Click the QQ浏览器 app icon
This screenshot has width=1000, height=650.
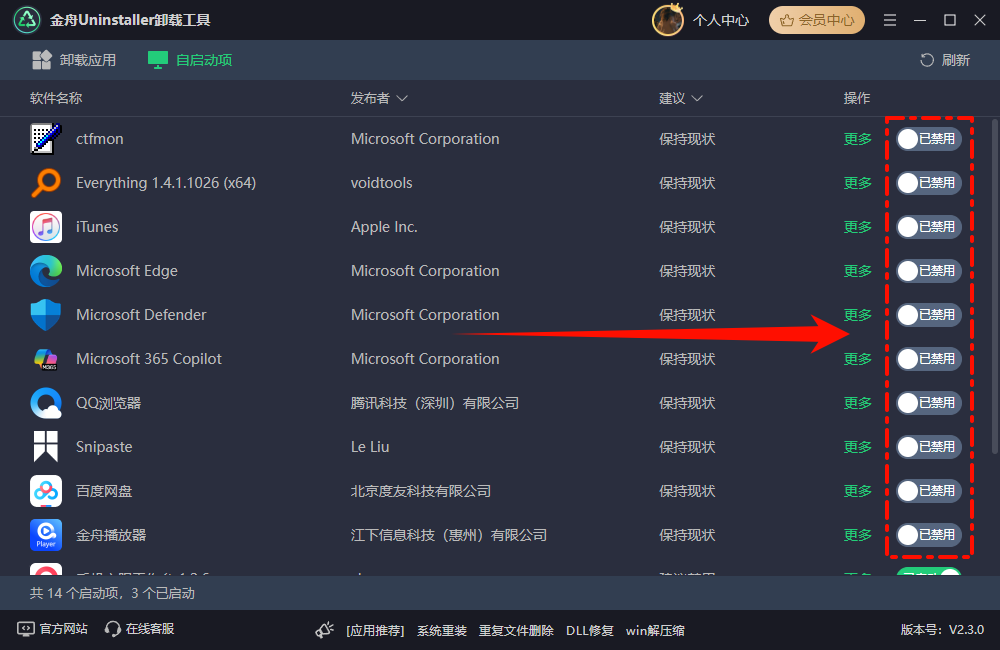click(x=46, y=403)
